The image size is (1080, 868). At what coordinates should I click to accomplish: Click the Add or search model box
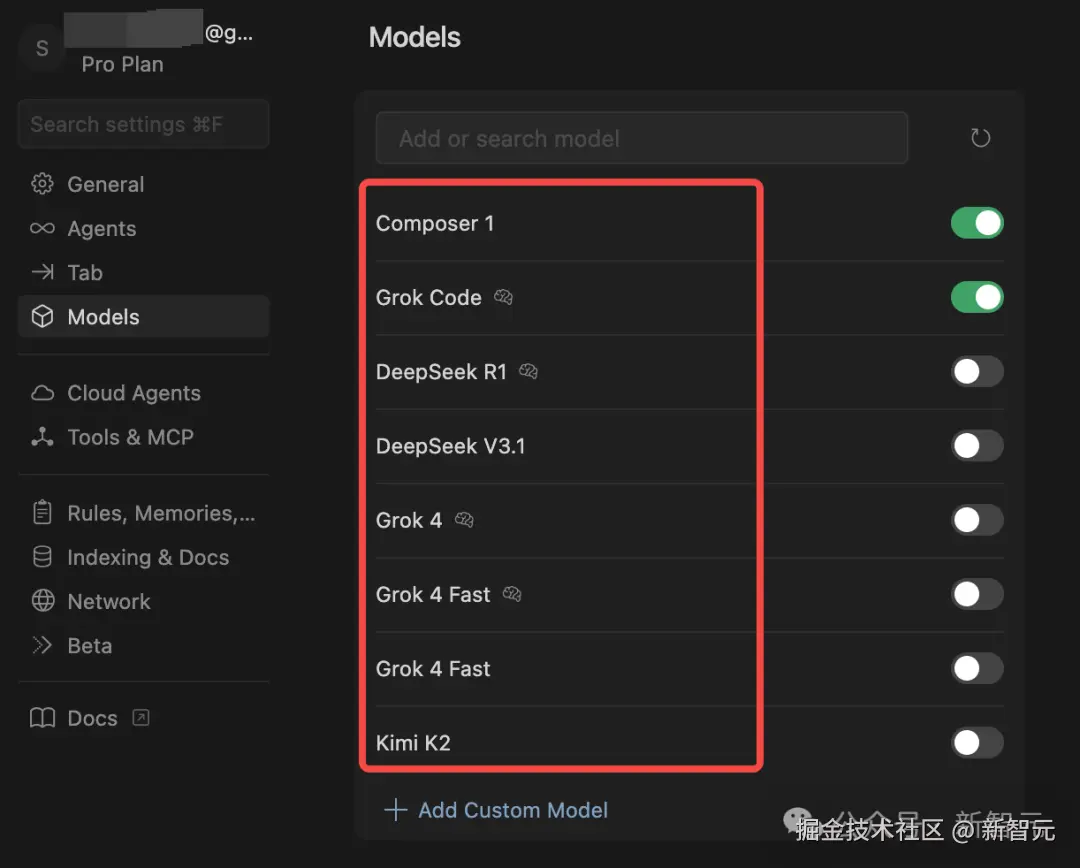coord(641,139)
